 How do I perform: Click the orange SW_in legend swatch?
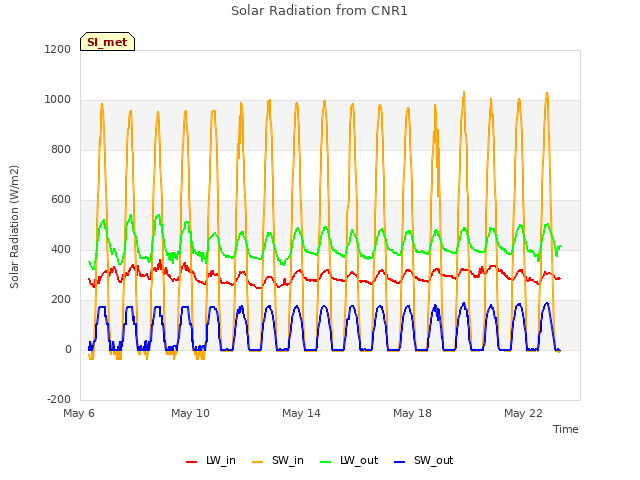(258, 462)
